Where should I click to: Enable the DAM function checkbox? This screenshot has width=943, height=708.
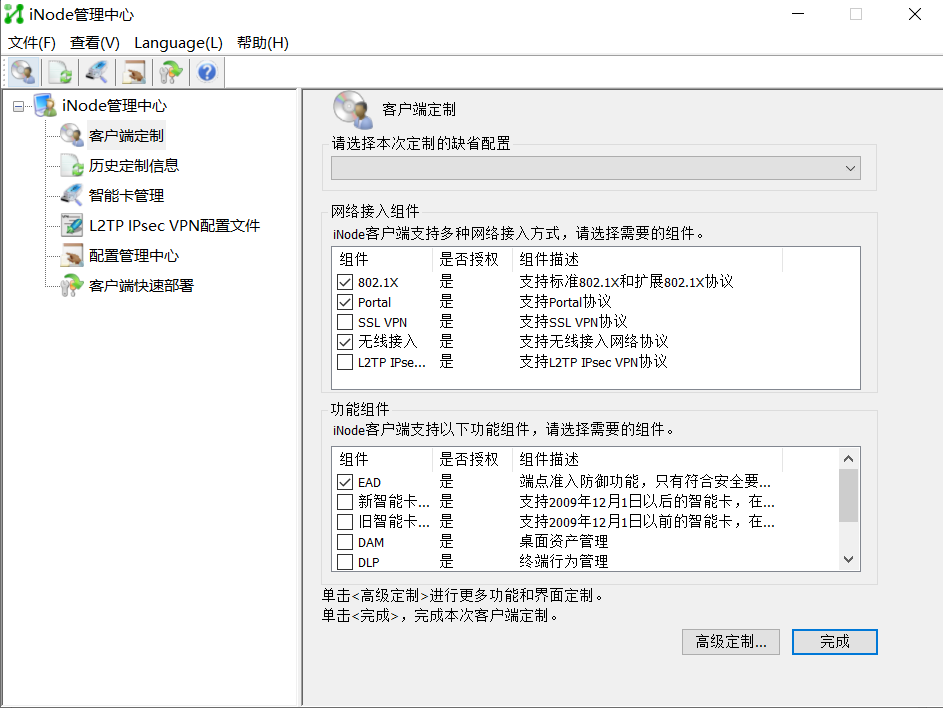click(x=345, y=542)
